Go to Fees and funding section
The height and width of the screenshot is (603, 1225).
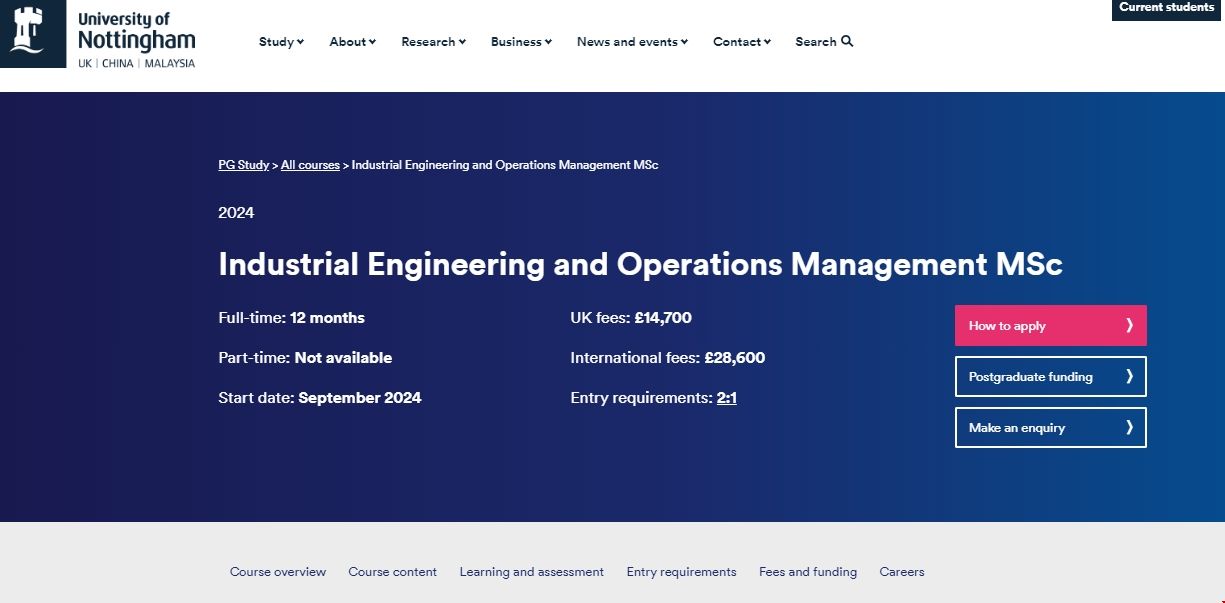tap(807, 572)
